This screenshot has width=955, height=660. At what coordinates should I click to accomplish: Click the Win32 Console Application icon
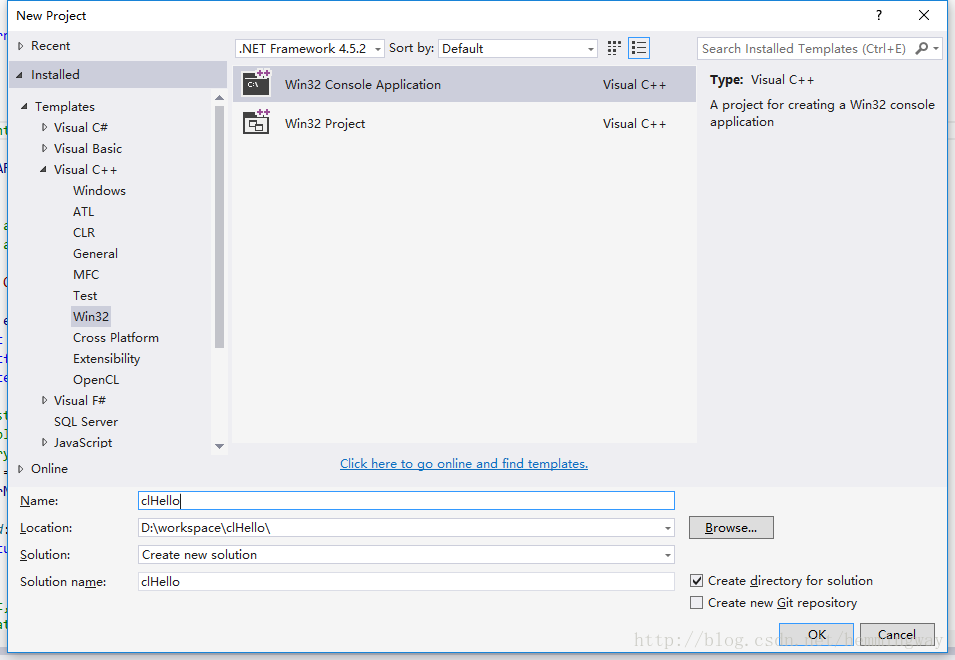click(x=256, y=83)
